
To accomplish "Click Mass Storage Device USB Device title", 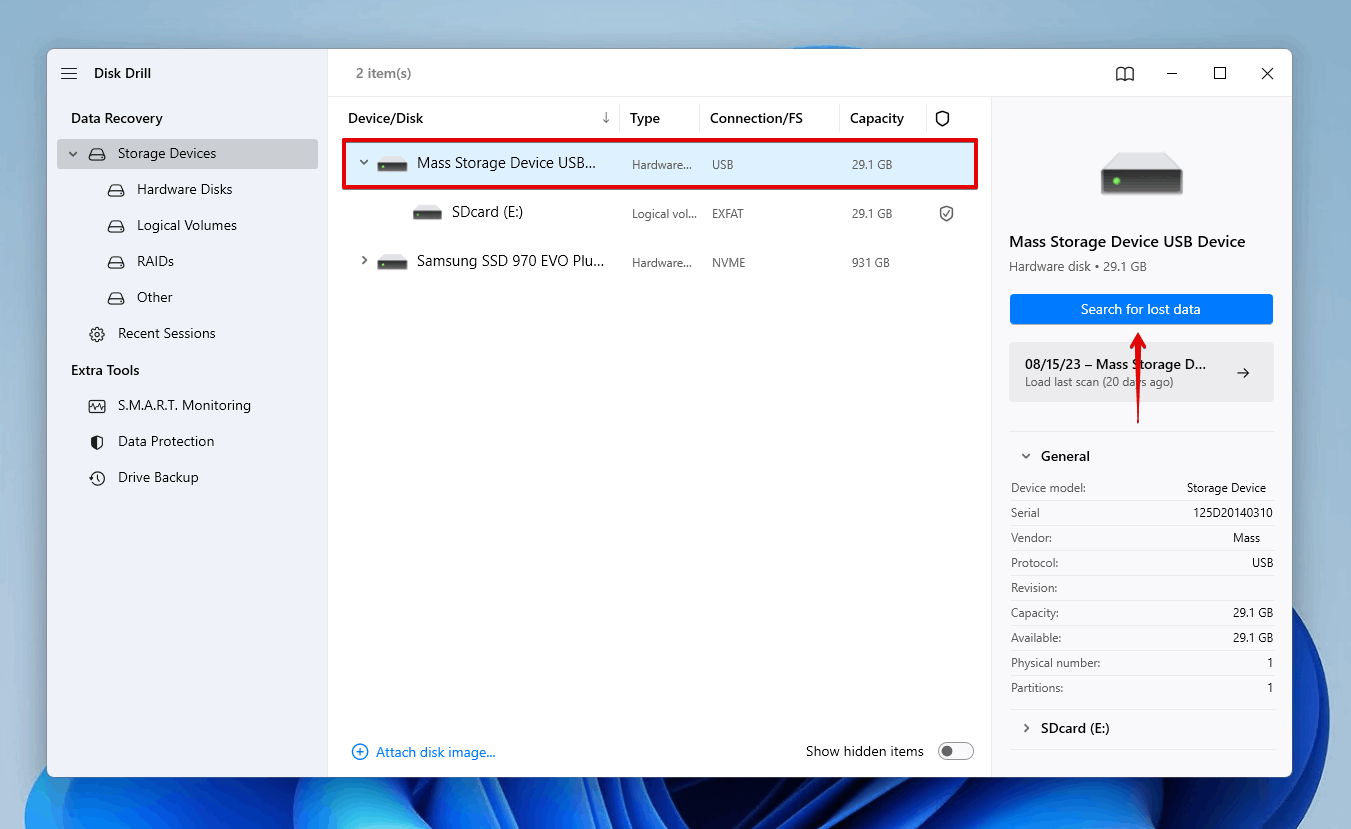I will 1127,242.
